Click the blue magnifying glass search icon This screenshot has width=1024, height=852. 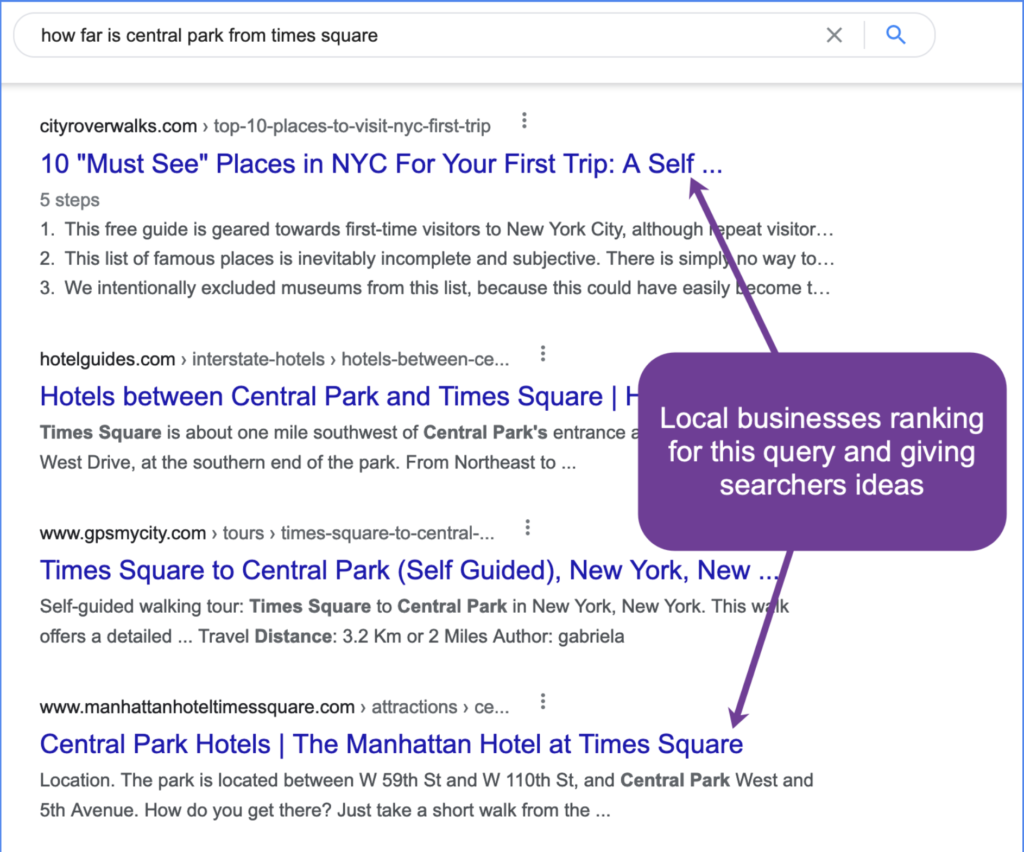click(896, 34)
